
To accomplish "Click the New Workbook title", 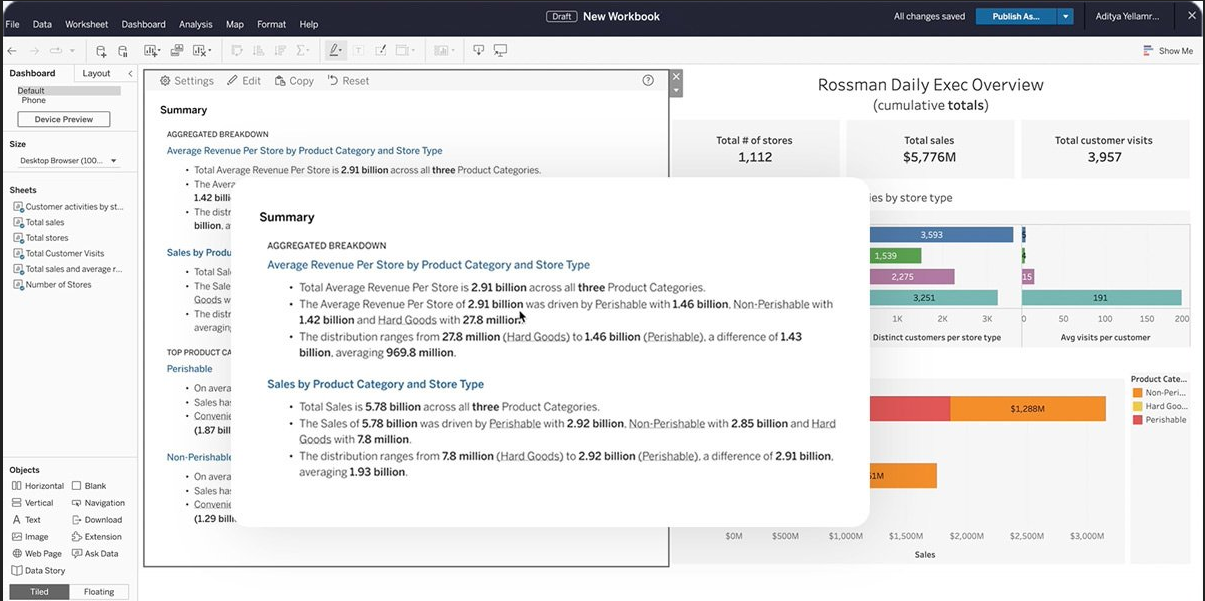I will click(621, 17).
